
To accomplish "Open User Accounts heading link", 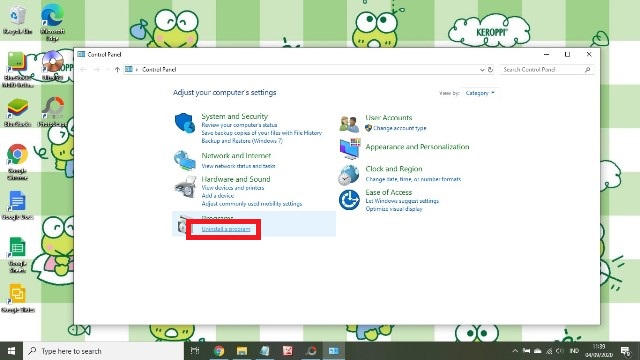I will (x=389, y=118).
